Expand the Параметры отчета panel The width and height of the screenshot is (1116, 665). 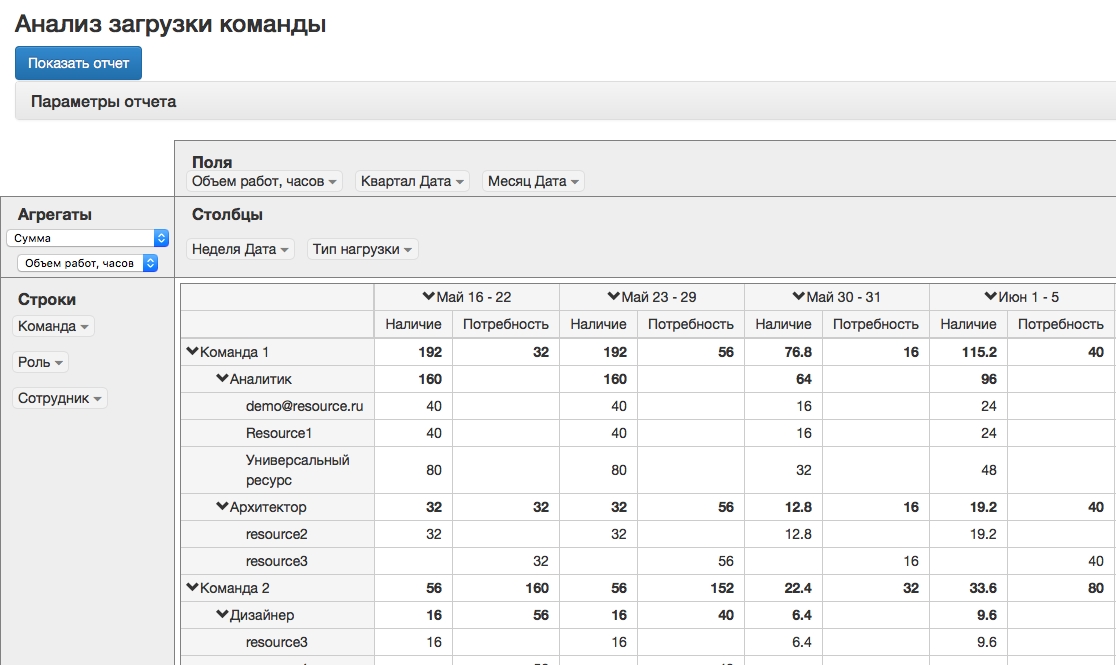pos(104,102)
